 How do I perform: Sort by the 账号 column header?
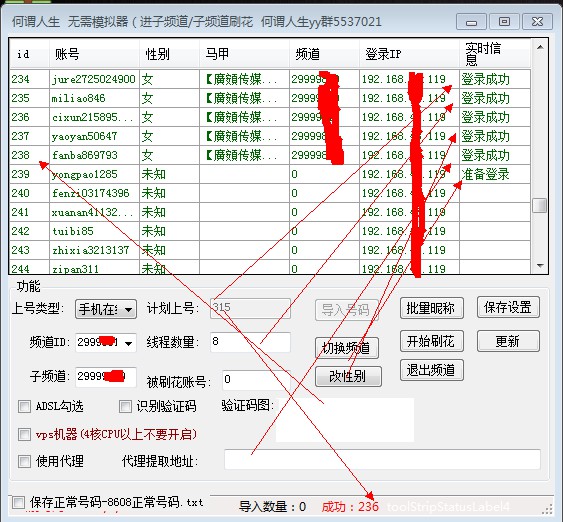pyautogui.click(x=94, y=54)
